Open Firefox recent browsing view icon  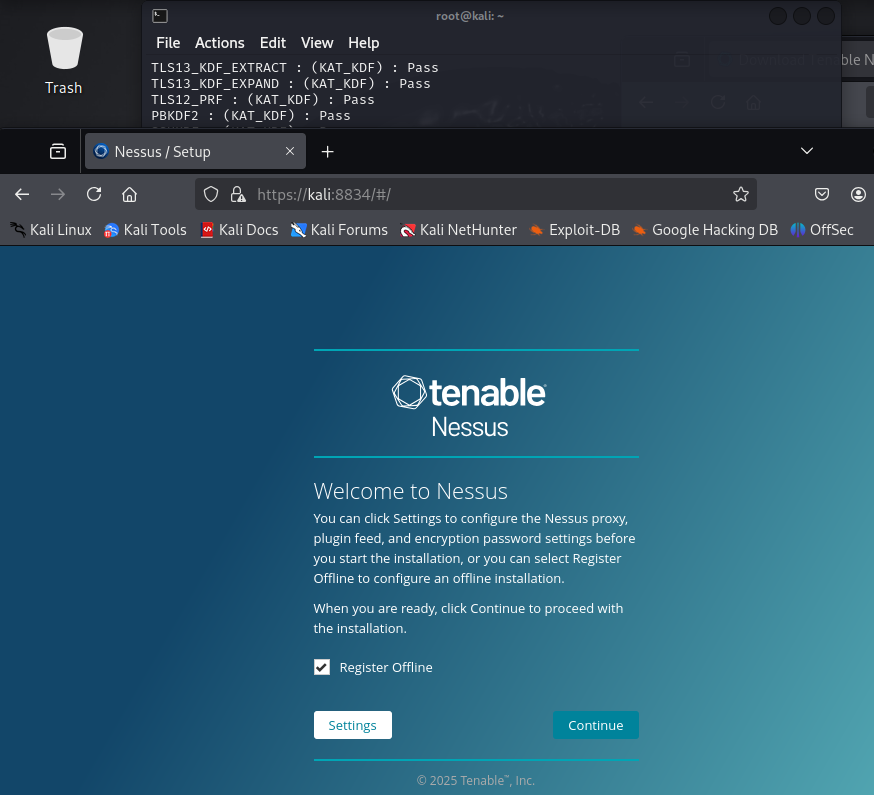click(58, 151)
